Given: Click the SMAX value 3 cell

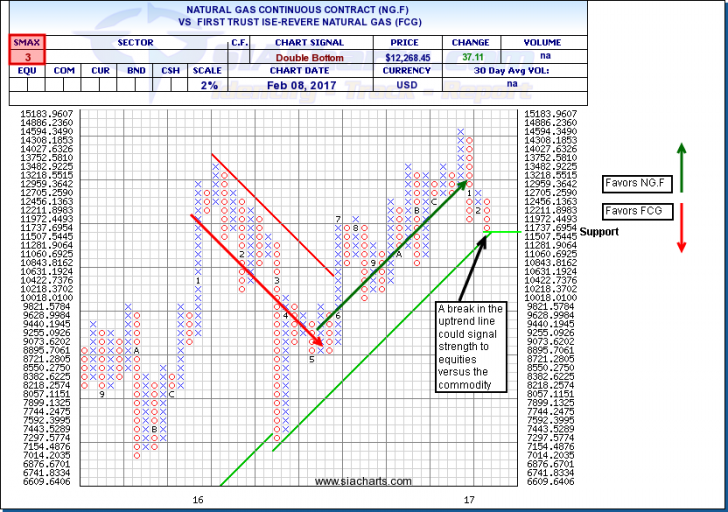Looking at the screenshot, I should tap(22, 57).
